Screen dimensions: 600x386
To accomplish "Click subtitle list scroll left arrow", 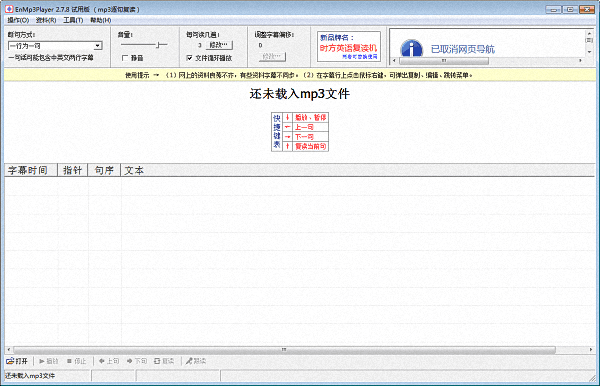I will (x=8, y=350).
